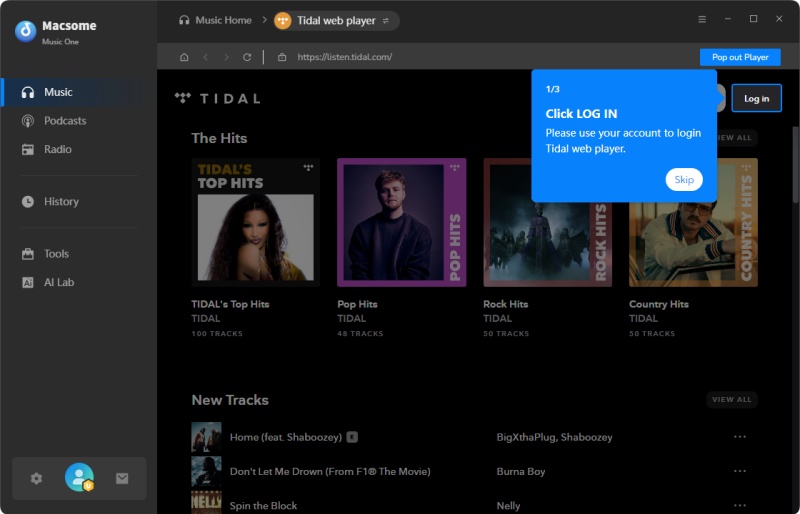Click the vertical page scrollbar
The image size is (800, 514).
tap(795, 163)
